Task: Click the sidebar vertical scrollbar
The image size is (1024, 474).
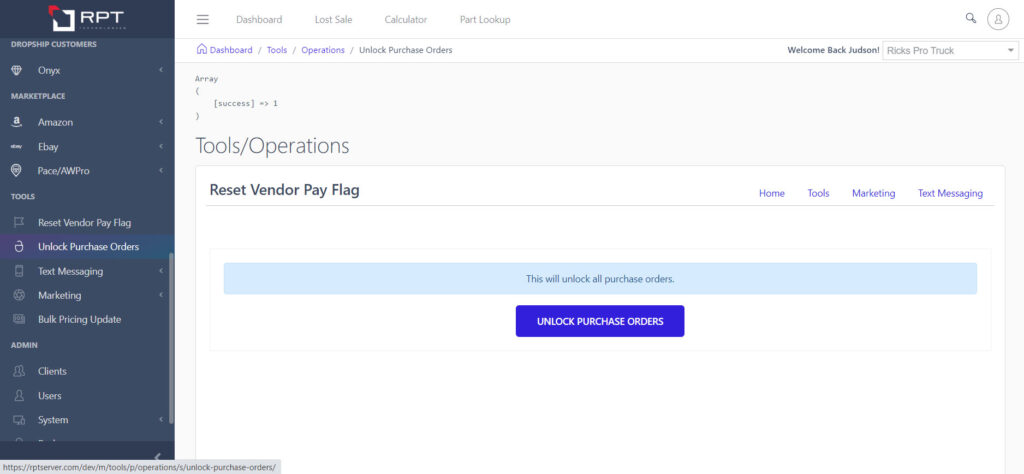Action: (171, 338)
